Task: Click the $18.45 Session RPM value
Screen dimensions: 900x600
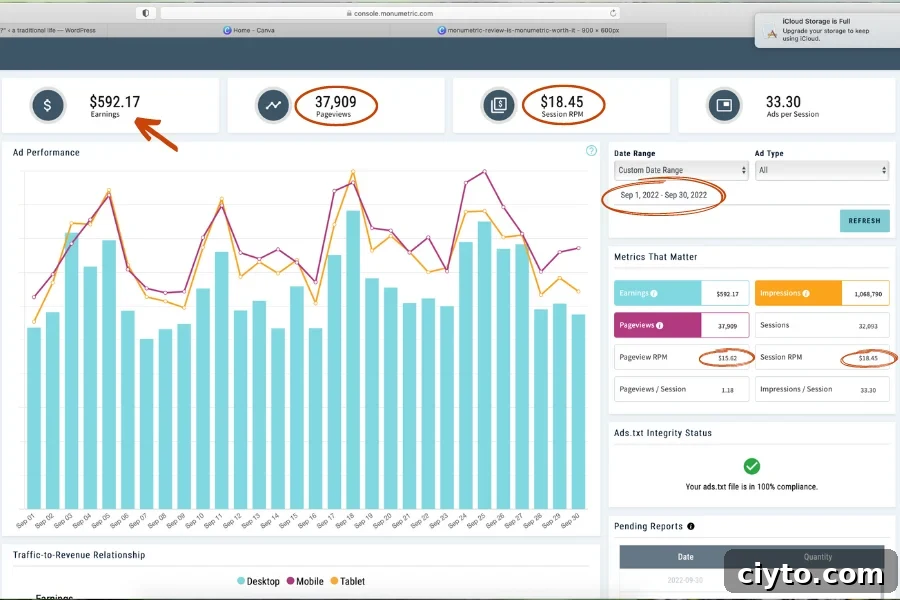Action: point(562,102)
